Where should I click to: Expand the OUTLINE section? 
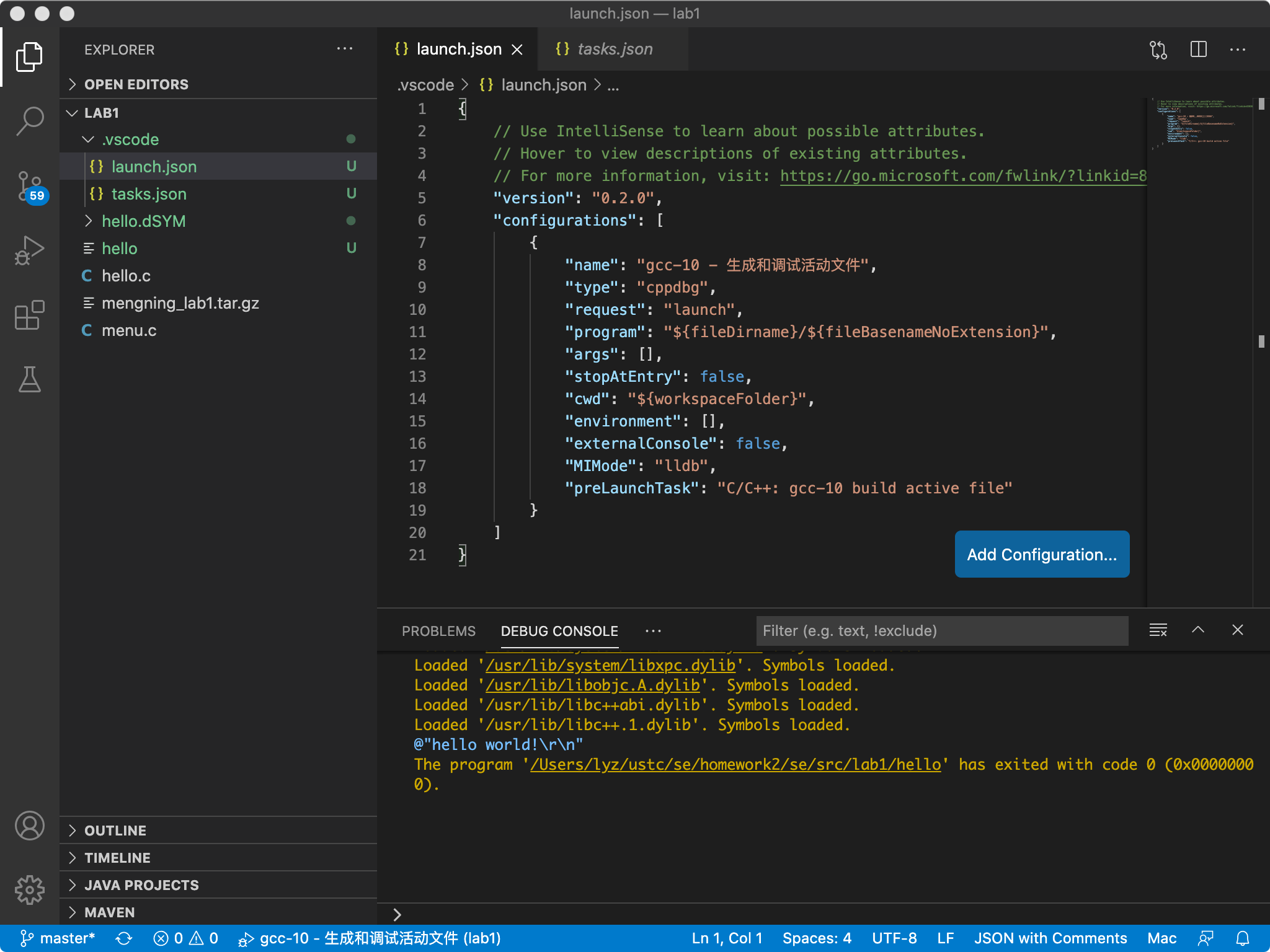[x=115, y=831]
